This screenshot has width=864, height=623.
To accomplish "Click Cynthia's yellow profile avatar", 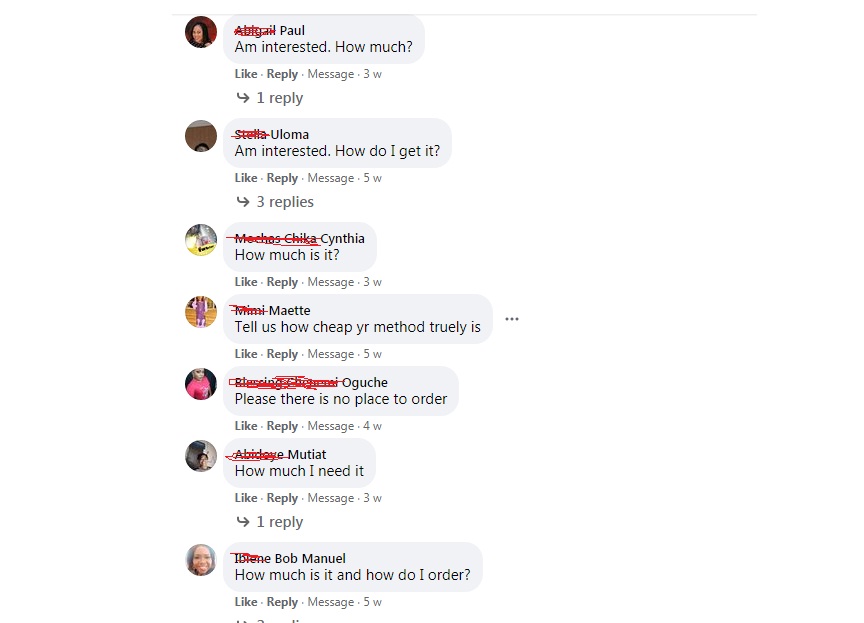I will point(201,240).
